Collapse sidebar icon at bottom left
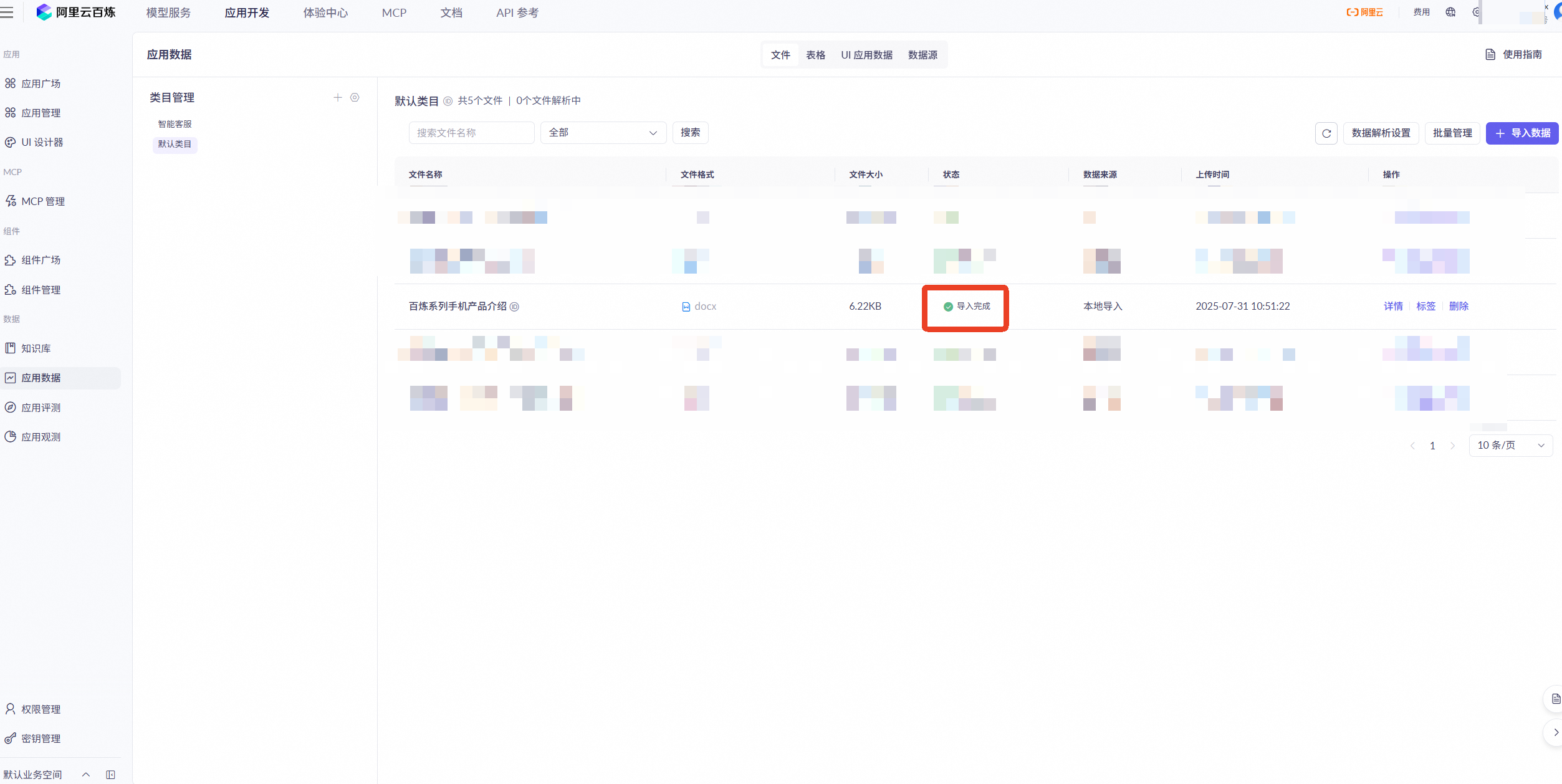 click(x=111, y=775)
